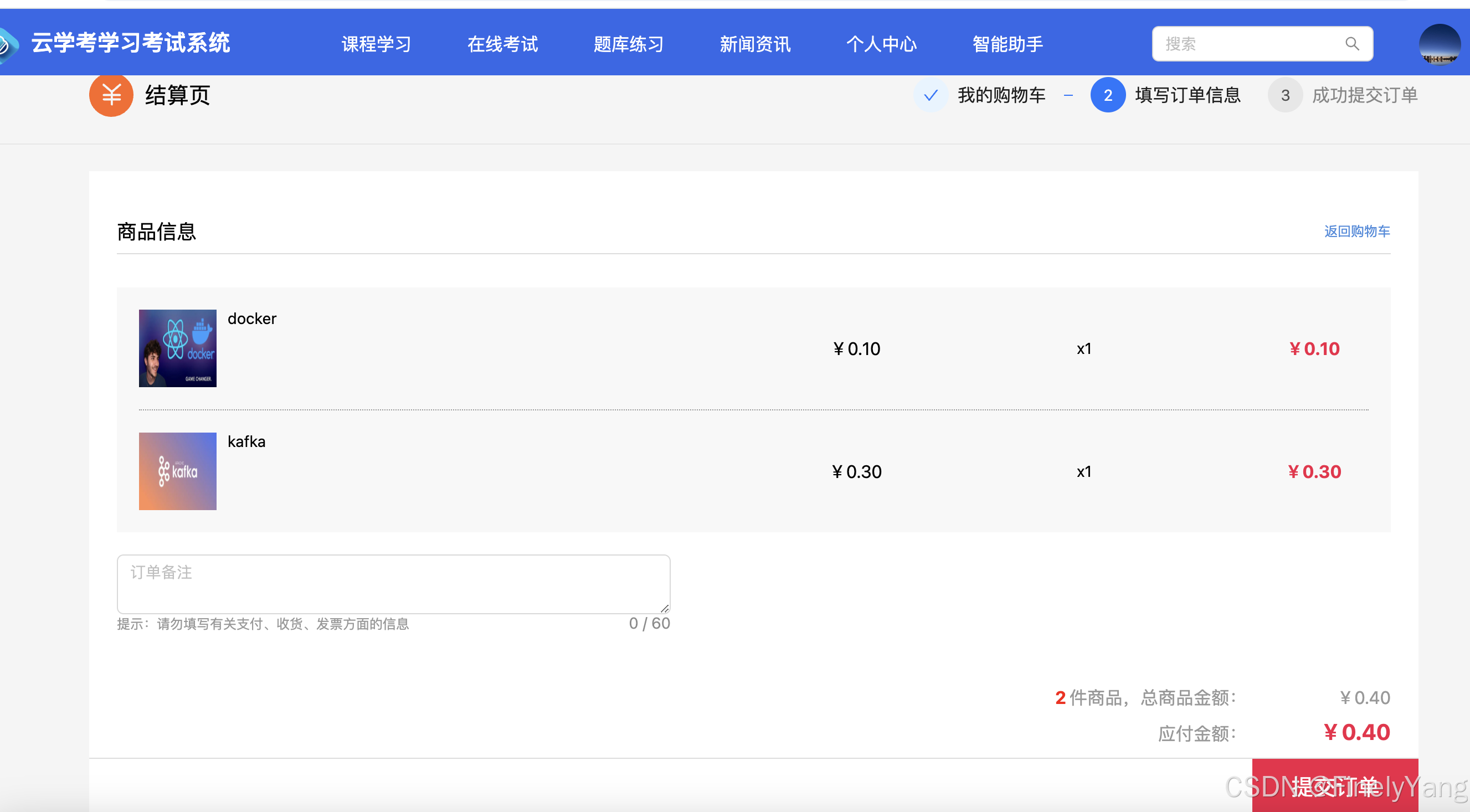Image resolution: width=1470 pixels, height=812 pixels.
Task: Open the user avatar in header
Action: coord(1438,44)
